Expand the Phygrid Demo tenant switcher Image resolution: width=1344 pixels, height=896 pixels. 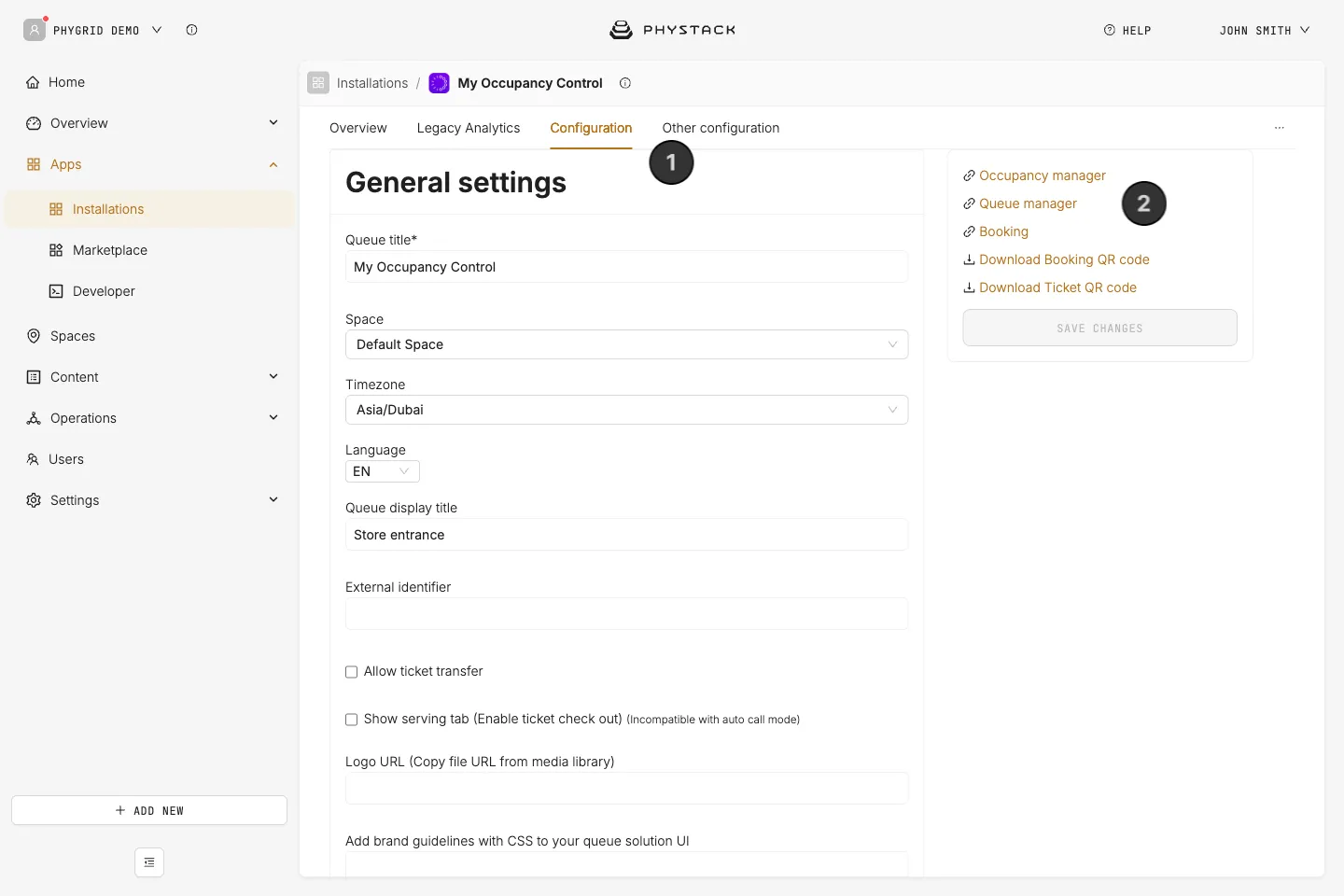(157, 30)
